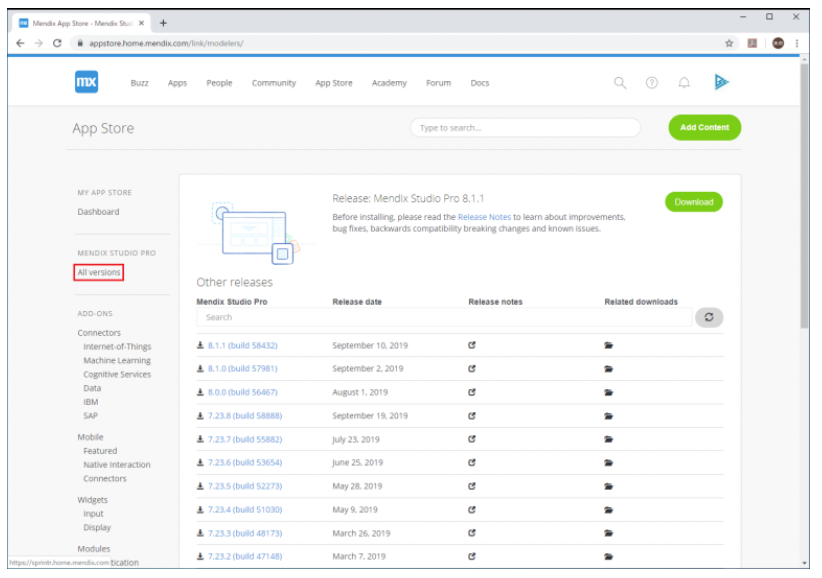Viewport: 822px width, 578px height.
Task: Open Machine Learning category
Action: click(x=117, y=361)
